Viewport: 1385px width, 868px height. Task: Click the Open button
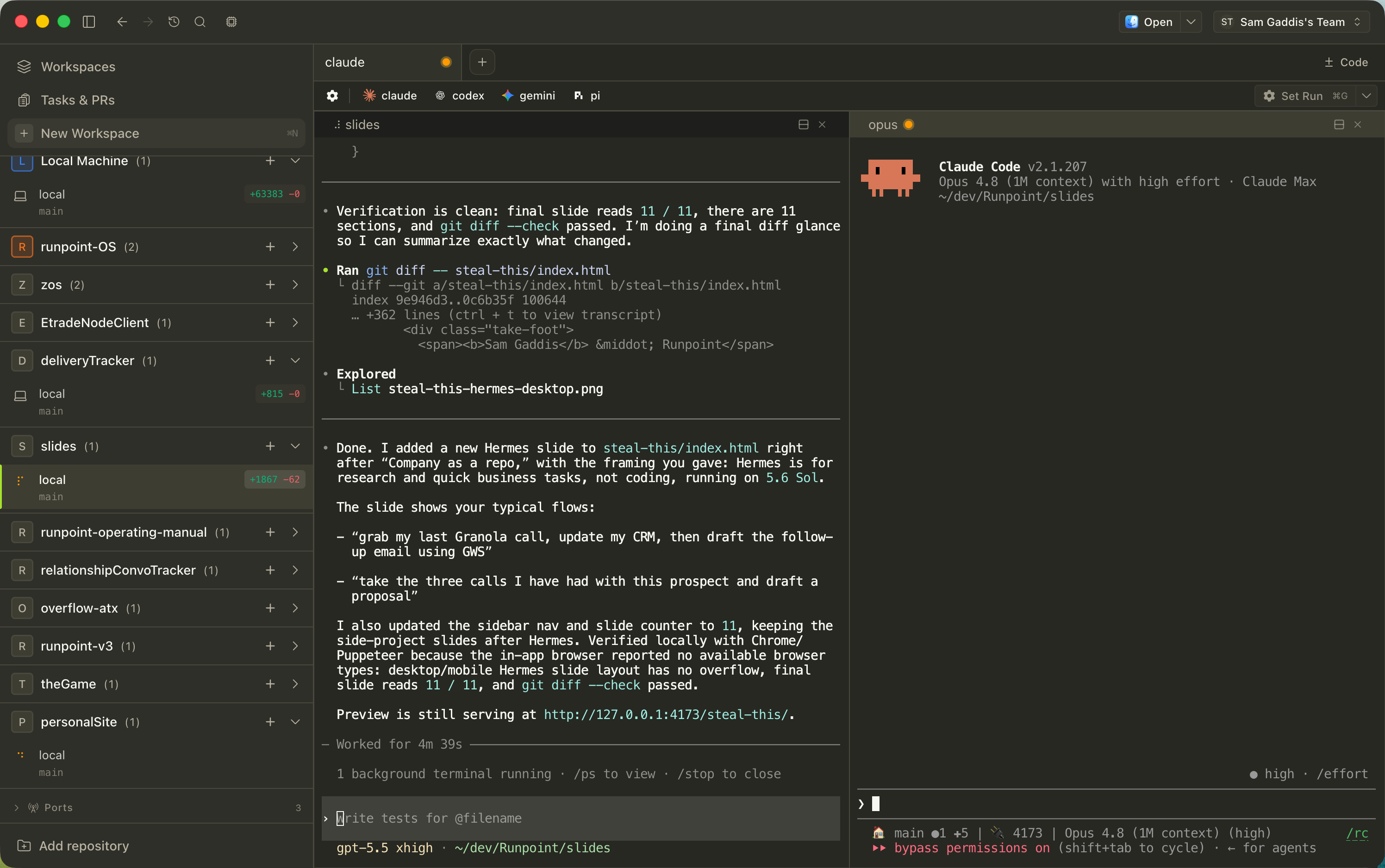click(1149, 22)
